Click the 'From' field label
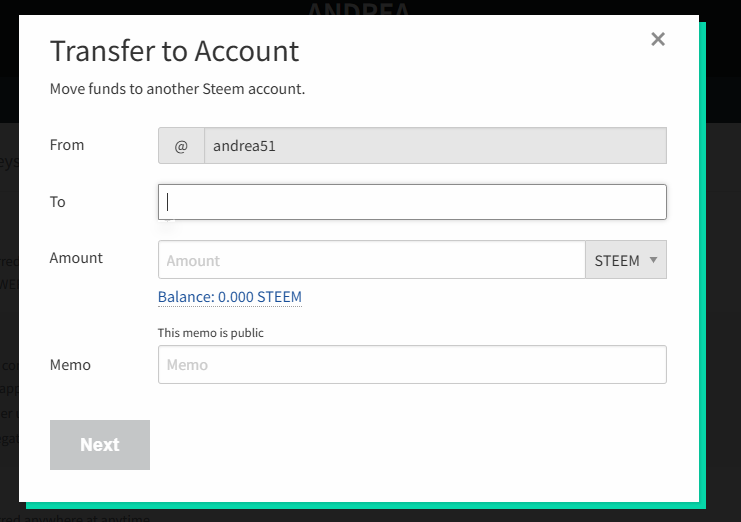This screenshot has height=522, width=741. click(67, 145)
